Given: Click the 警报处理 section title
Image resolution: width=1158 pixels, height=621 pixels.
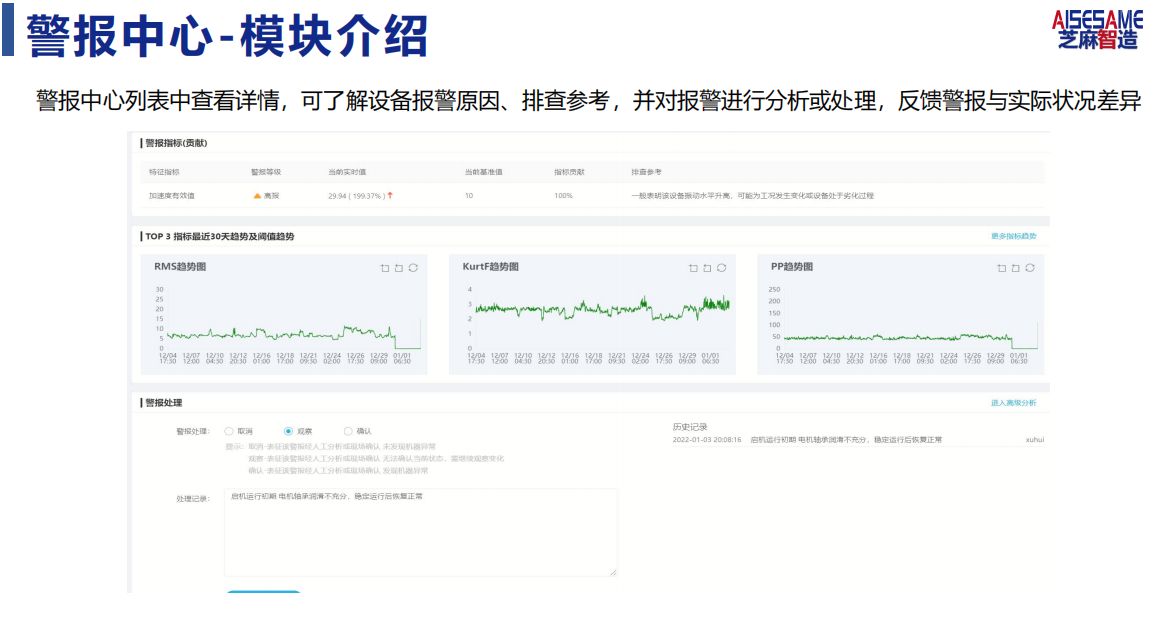Looking at the screenshot, I should click(163, 402).
